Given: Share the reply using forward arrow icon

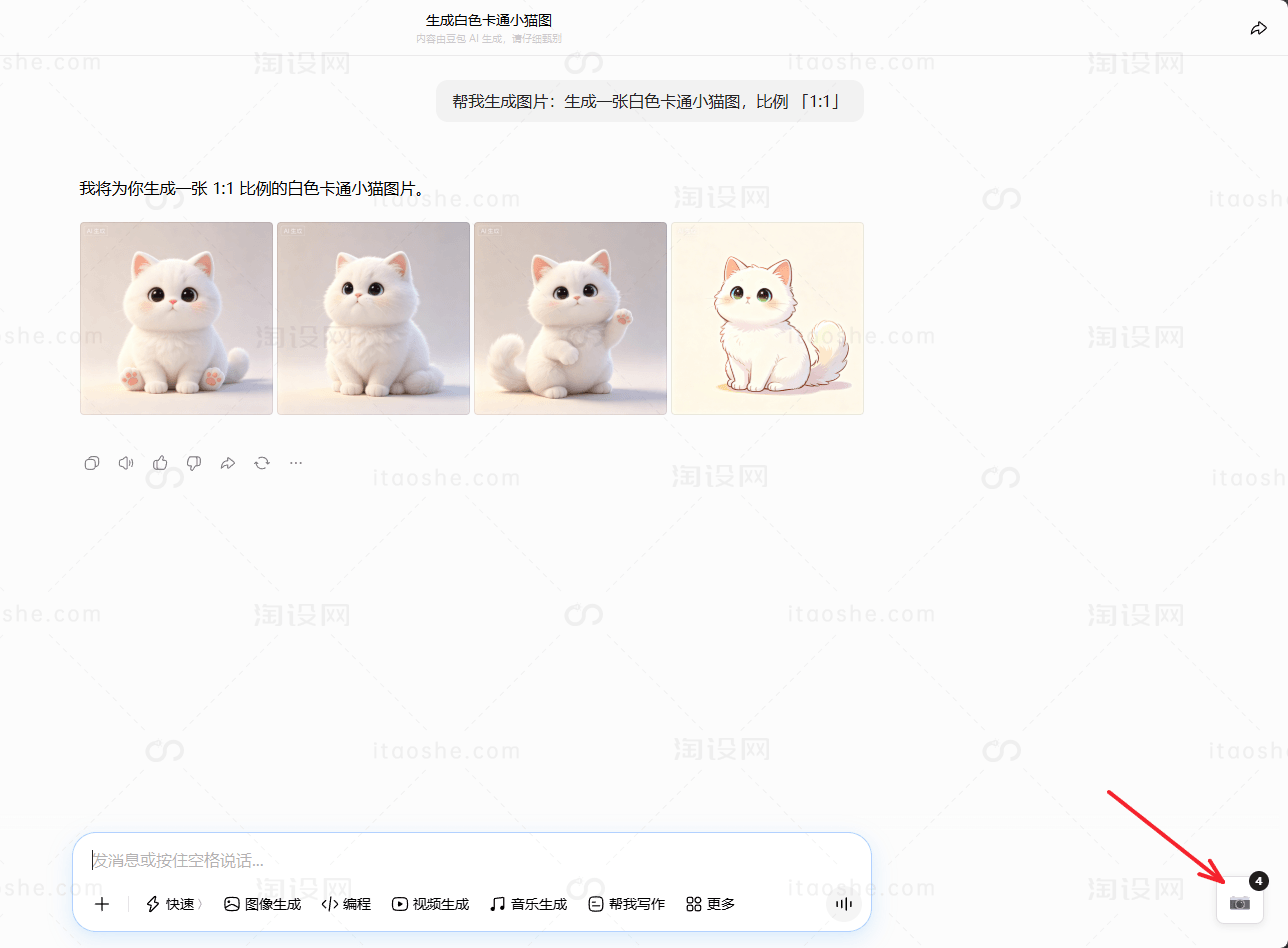Looking at the screenshot, I should (228, 463).
